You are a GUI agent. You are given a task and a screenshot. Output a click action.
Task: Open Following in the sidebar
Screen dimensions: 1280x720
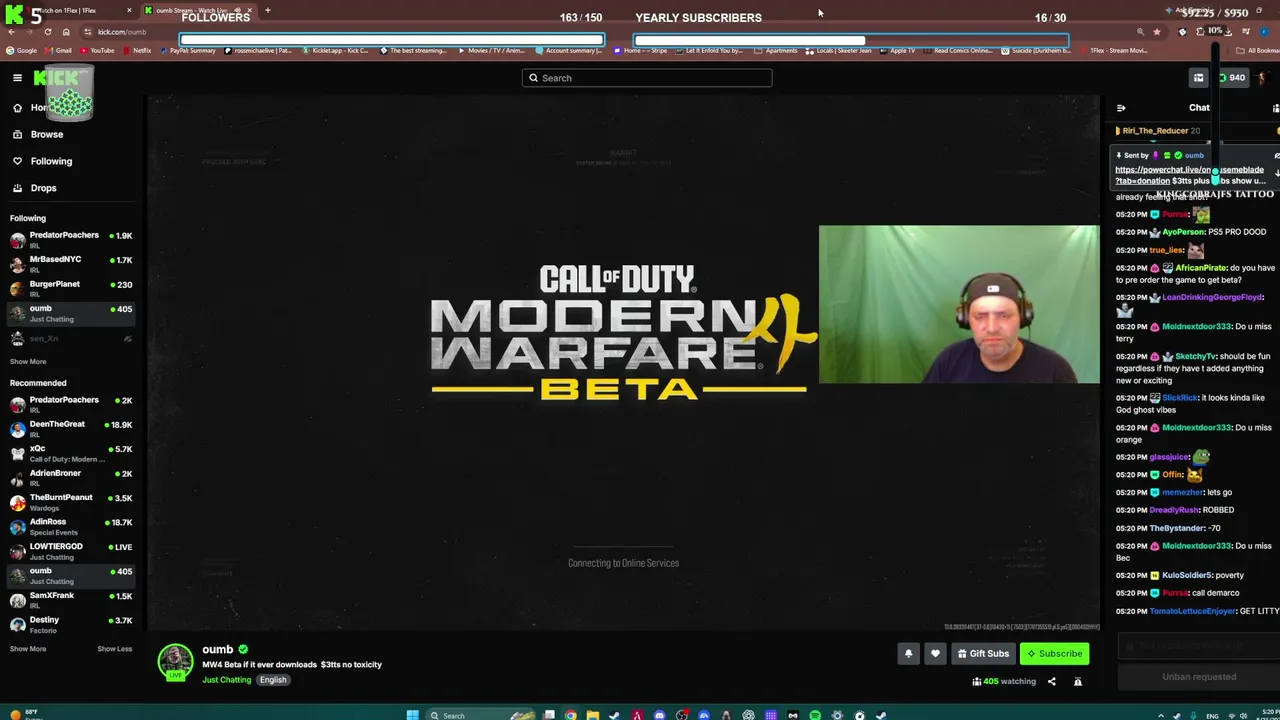(x=51, y=161)
